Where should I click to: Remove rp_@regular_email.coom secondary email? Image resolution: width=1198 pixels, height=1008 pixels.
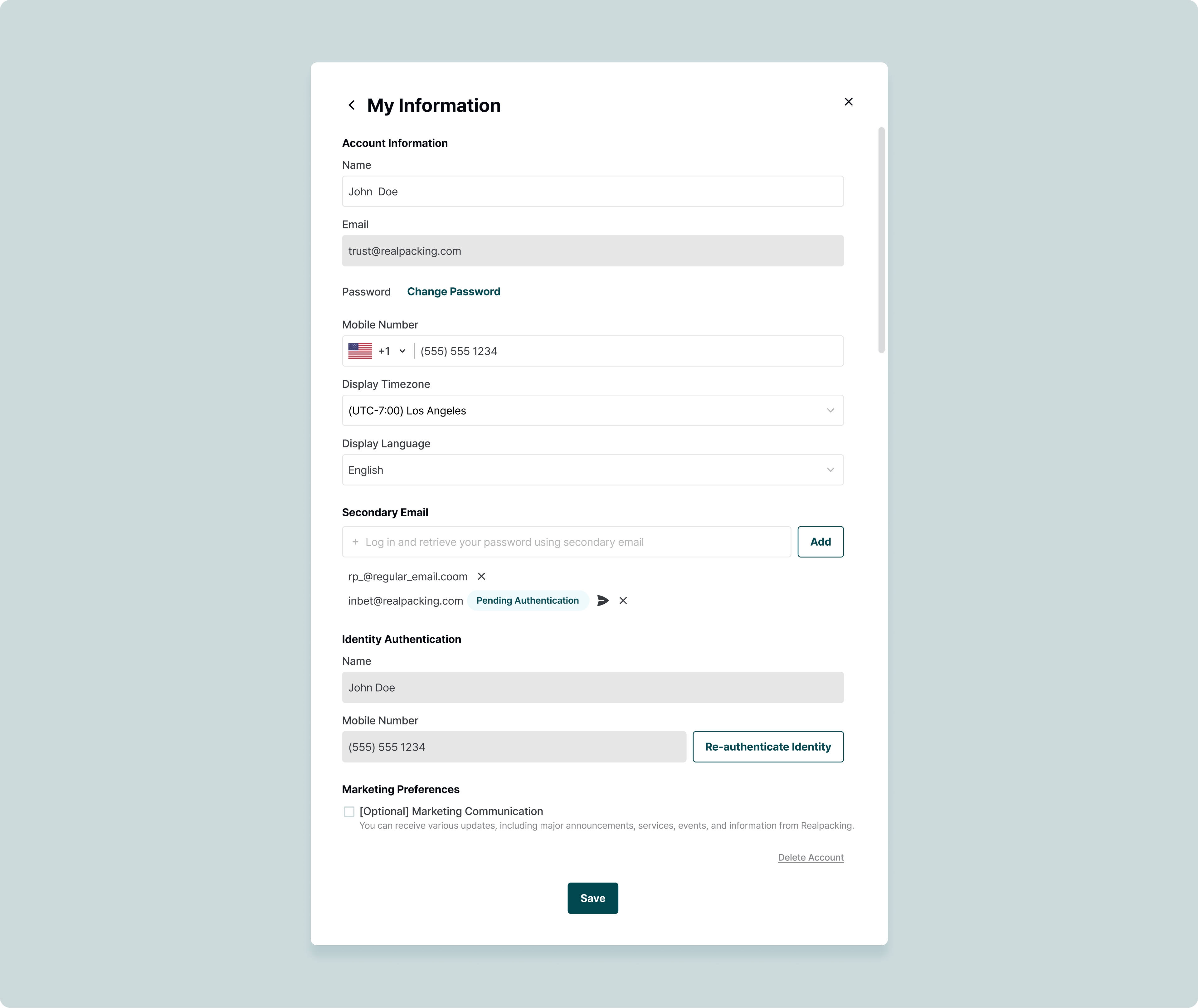[x=482, y=577]
